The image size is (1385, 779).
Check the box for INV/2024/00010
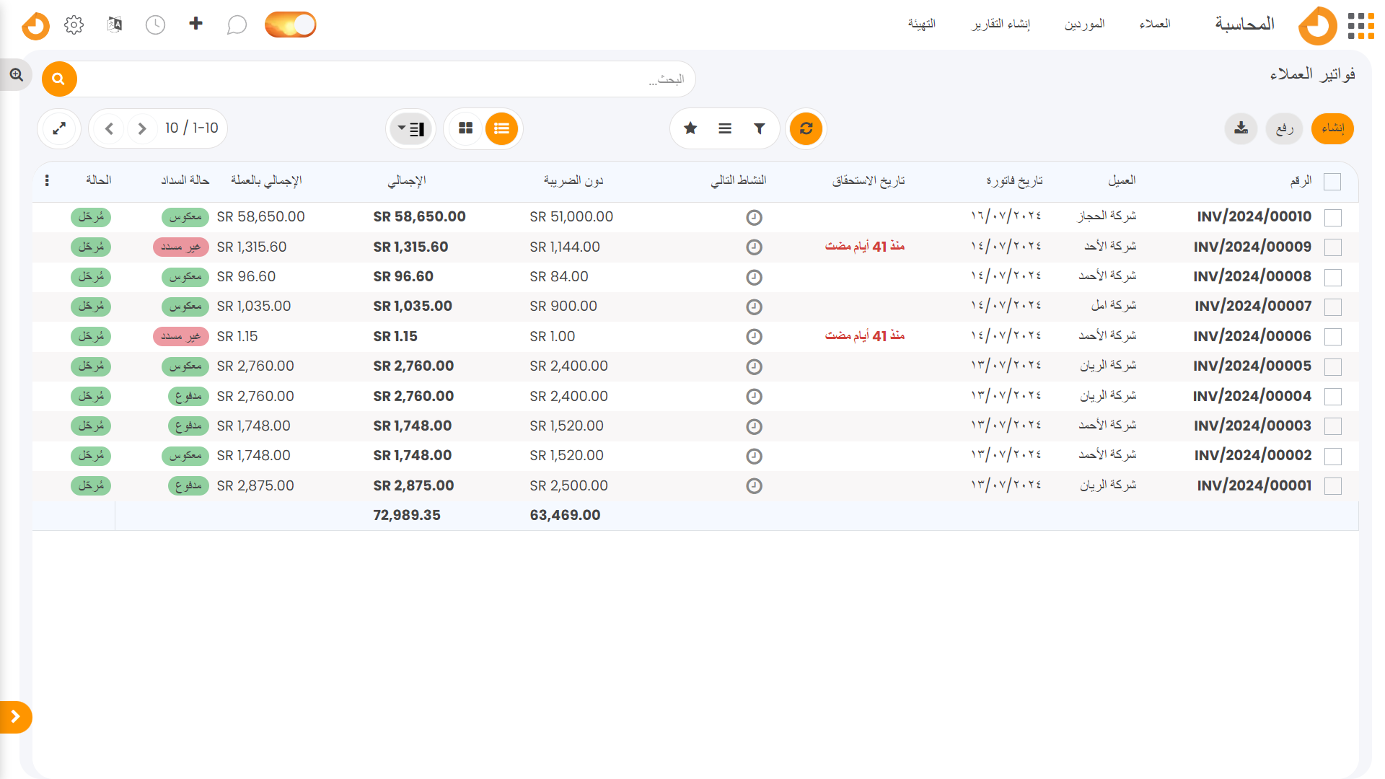click(x=1332, y=217)
